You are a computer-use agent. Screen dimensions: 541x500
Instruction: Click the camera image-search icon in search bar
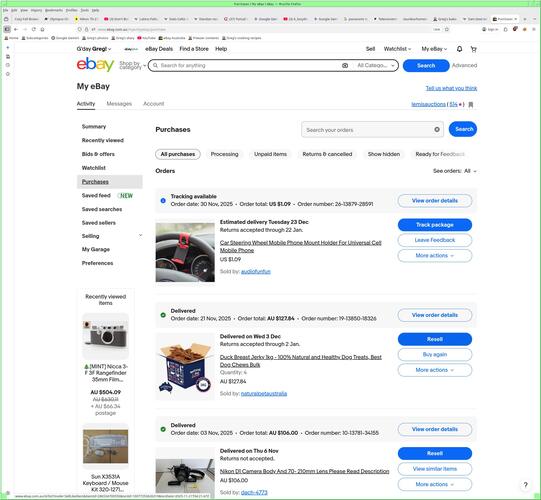tap(345, 65)
